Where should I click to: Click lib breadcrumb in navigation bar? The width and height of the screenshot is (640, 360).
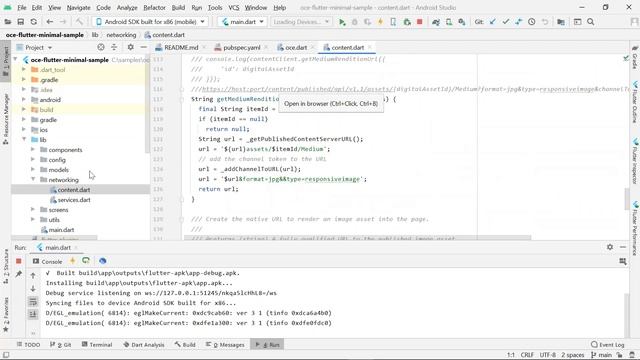click(x=95, y=35)
